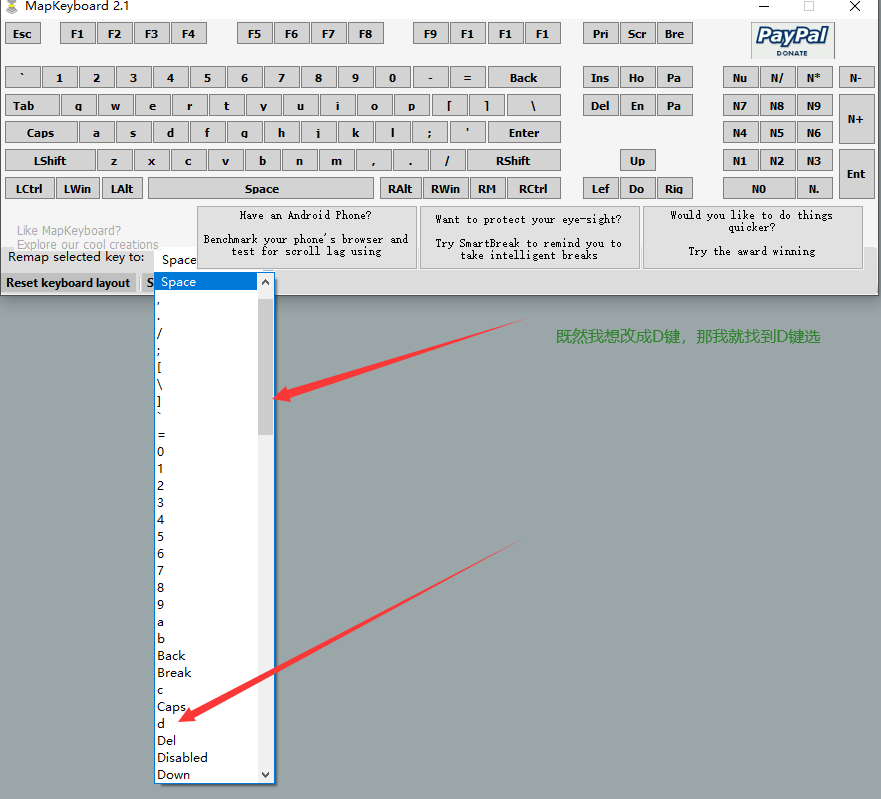
Task: Open the SmartBreak eye-sight promo
Action: 529,237
